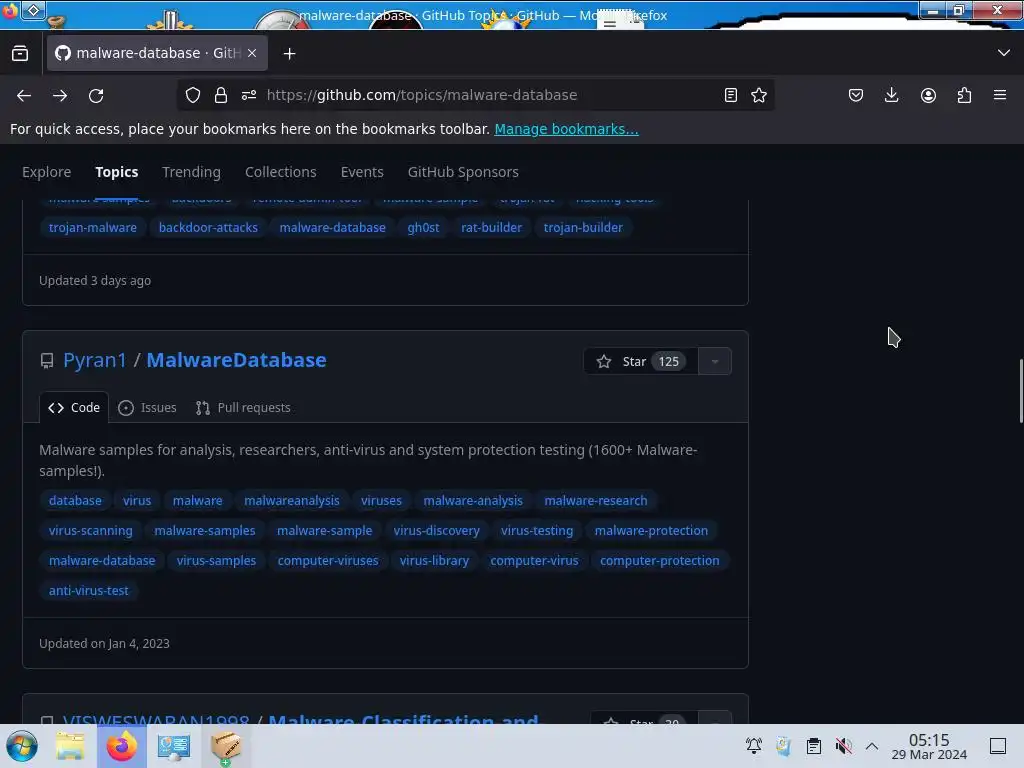Click the show desktop button in tray
The width and height of the screenshot is (1024, 768).
point(998,745)
